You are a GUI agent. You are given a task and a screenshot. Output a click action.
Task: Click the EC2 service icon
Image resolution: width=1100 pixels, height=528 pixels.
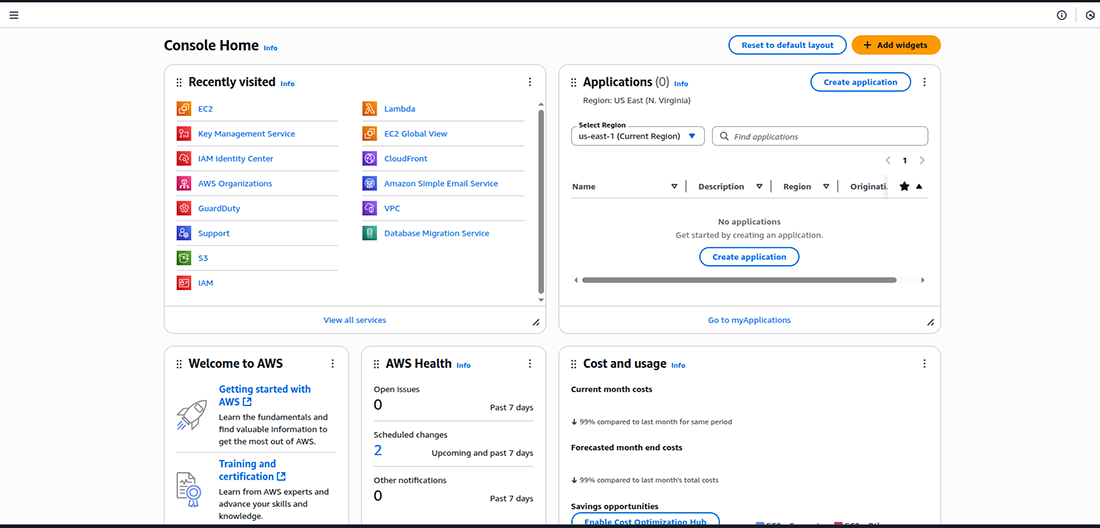(x=184, y=109)
